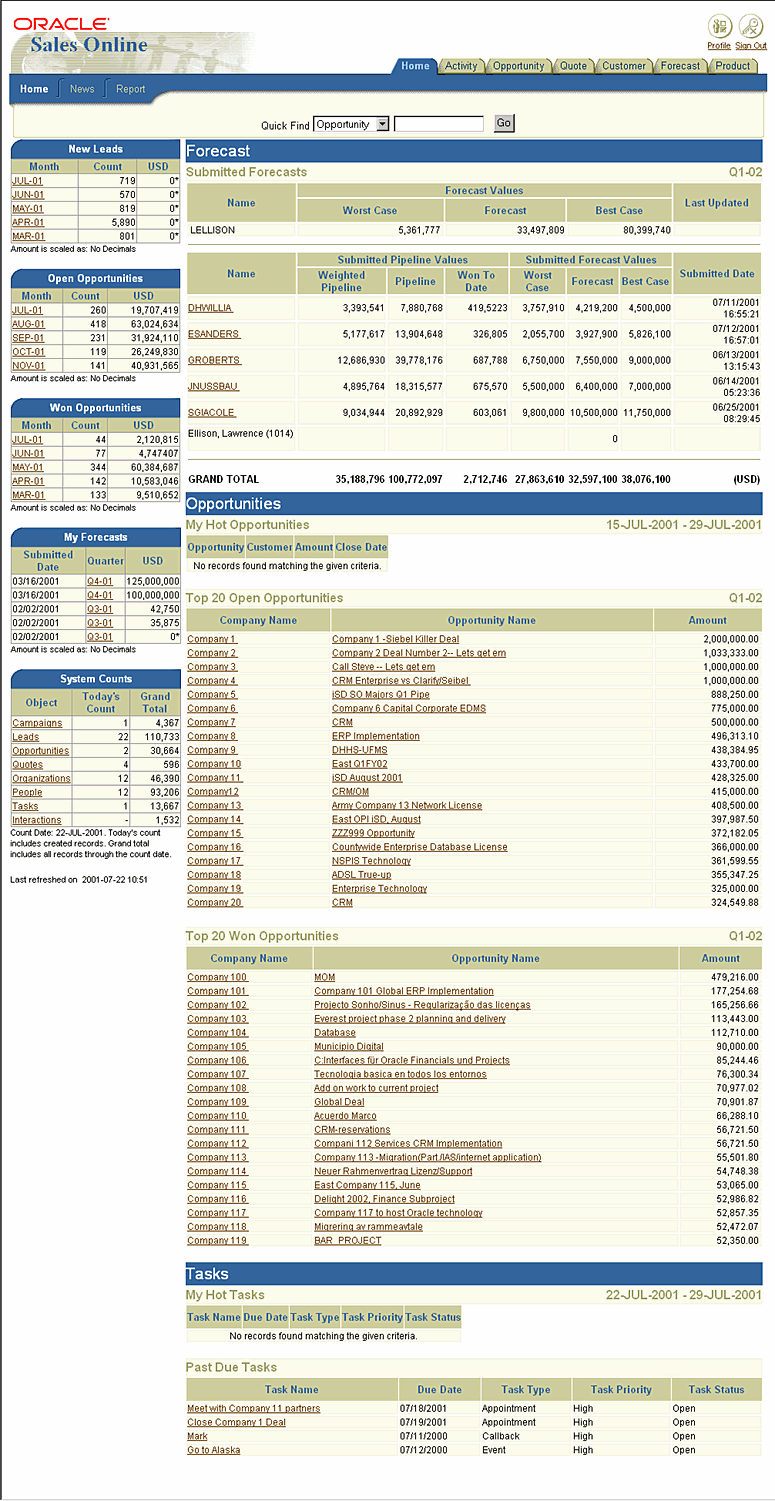Switch to the Activity tab

tap(461, 66)
